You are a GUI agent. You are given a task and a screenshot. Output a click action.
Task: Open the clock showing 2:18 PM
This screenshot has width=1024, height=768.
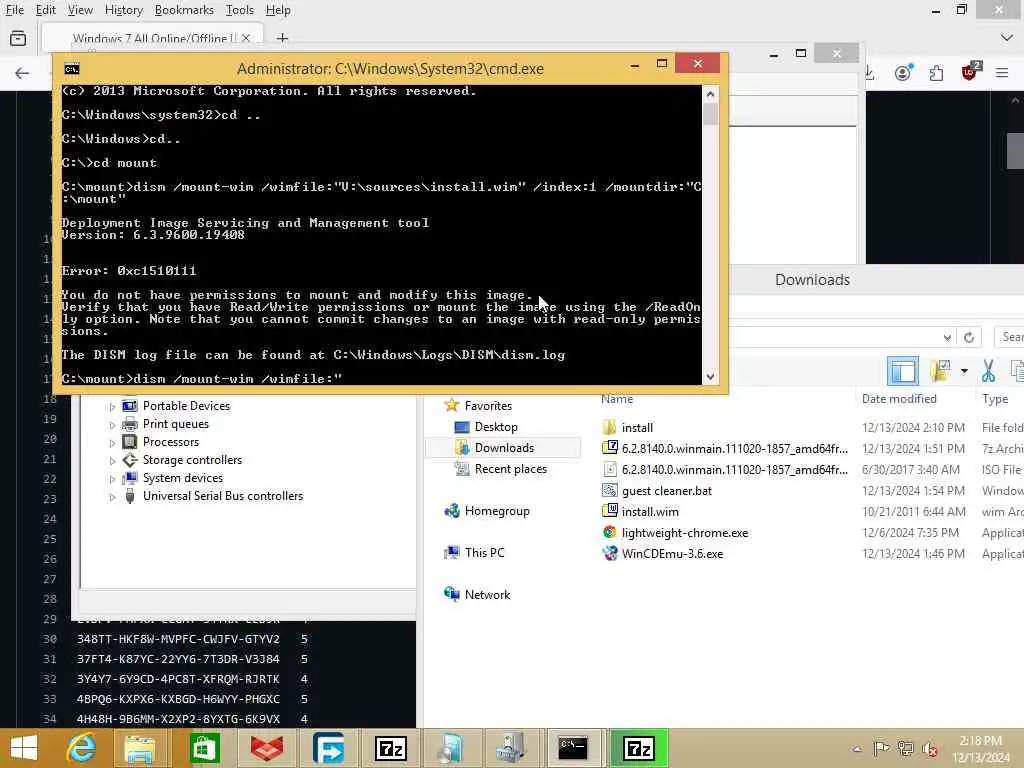pyautogui.click(x=981, y=749)
